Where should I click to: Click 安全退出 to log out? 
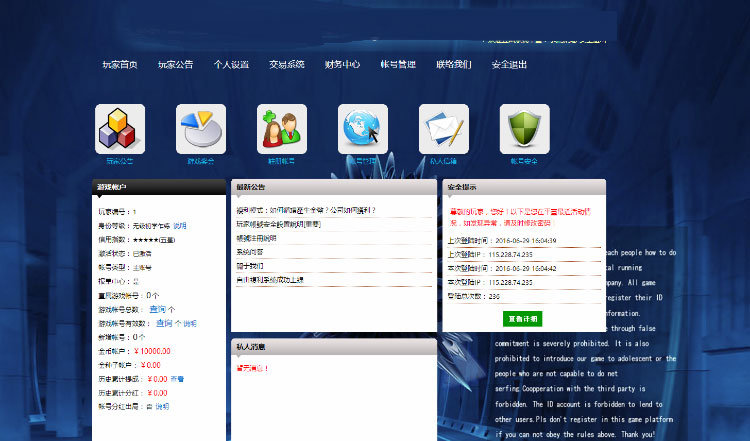(x=509, y=64)
